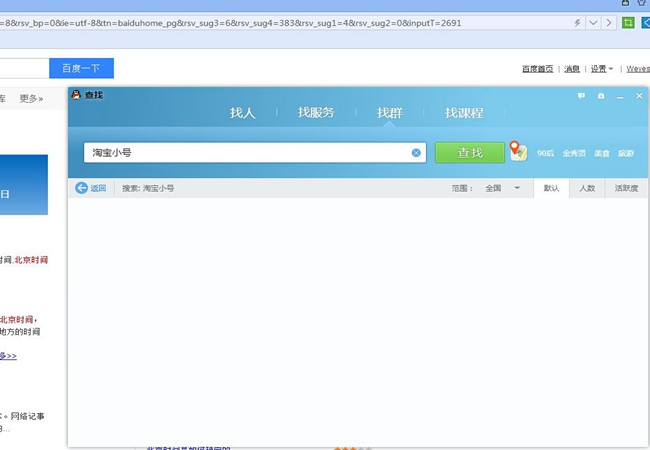
Task: Open the feedback icon in QQ find window
Action: (x=581, y=96)
